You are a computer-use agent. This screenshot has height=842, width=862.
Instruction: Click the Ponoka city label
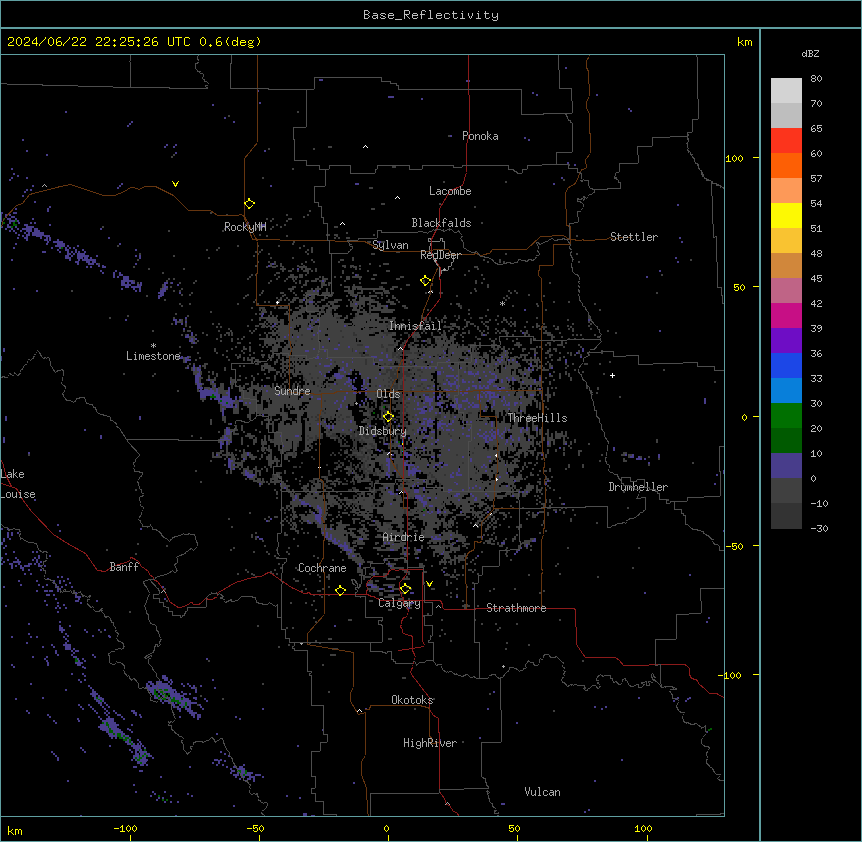pyautogui.click(x=480, y=136)
